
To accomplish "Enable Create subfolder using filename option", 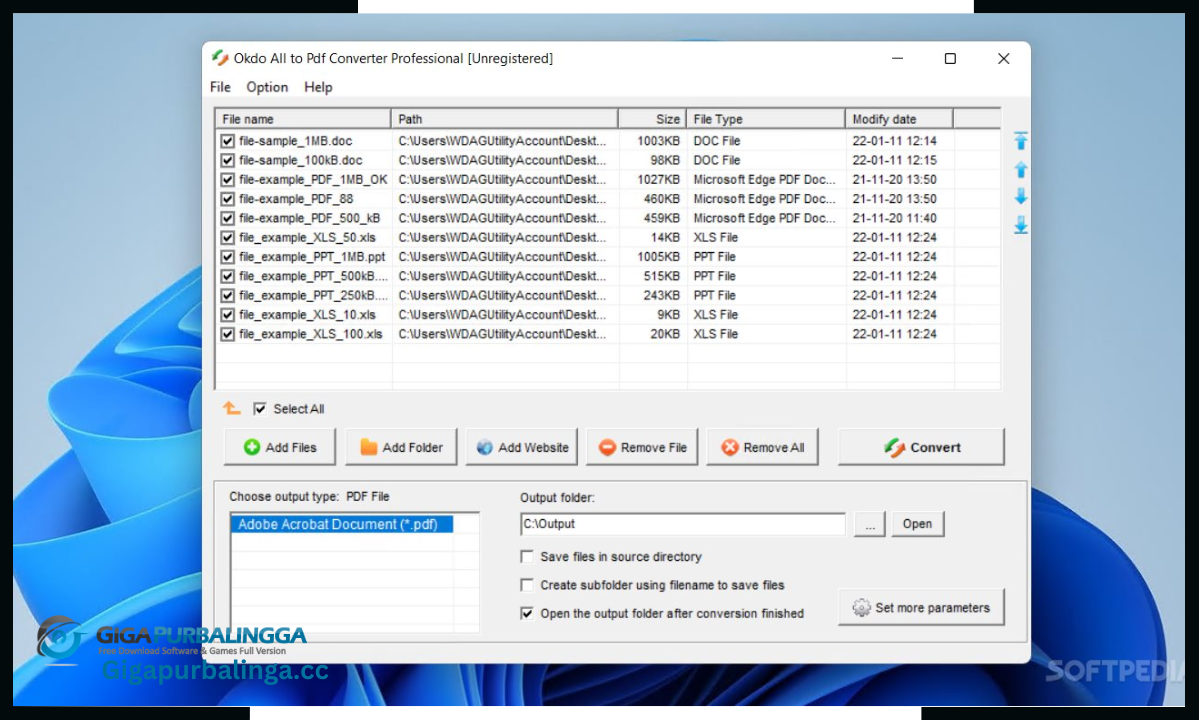I will (x=527, y=585).
